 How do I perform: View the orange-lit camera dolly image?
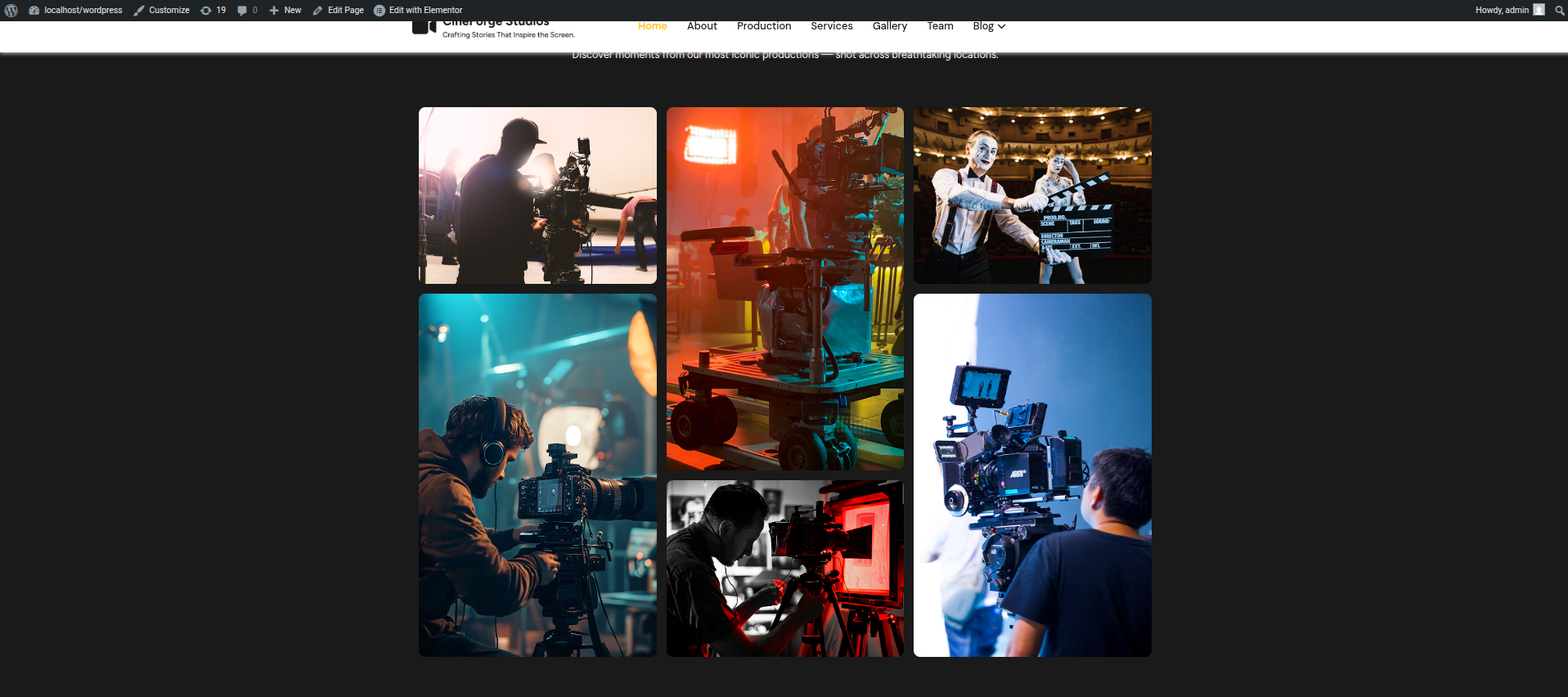tap(784, 288)
